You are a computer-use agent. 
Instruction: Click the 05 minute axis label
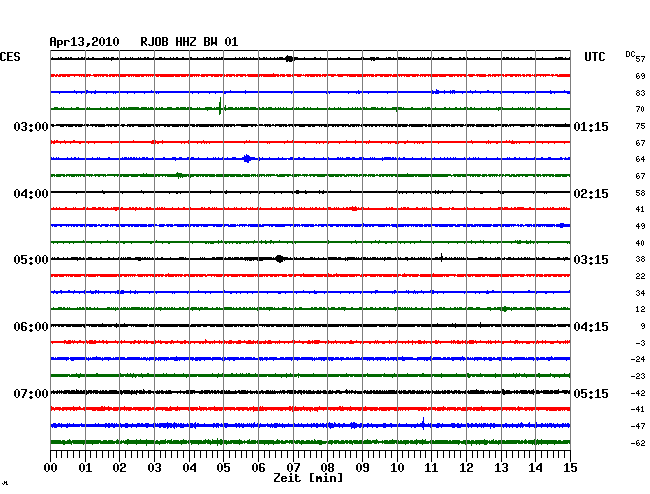pyautogui.click(x=223, y=468)
